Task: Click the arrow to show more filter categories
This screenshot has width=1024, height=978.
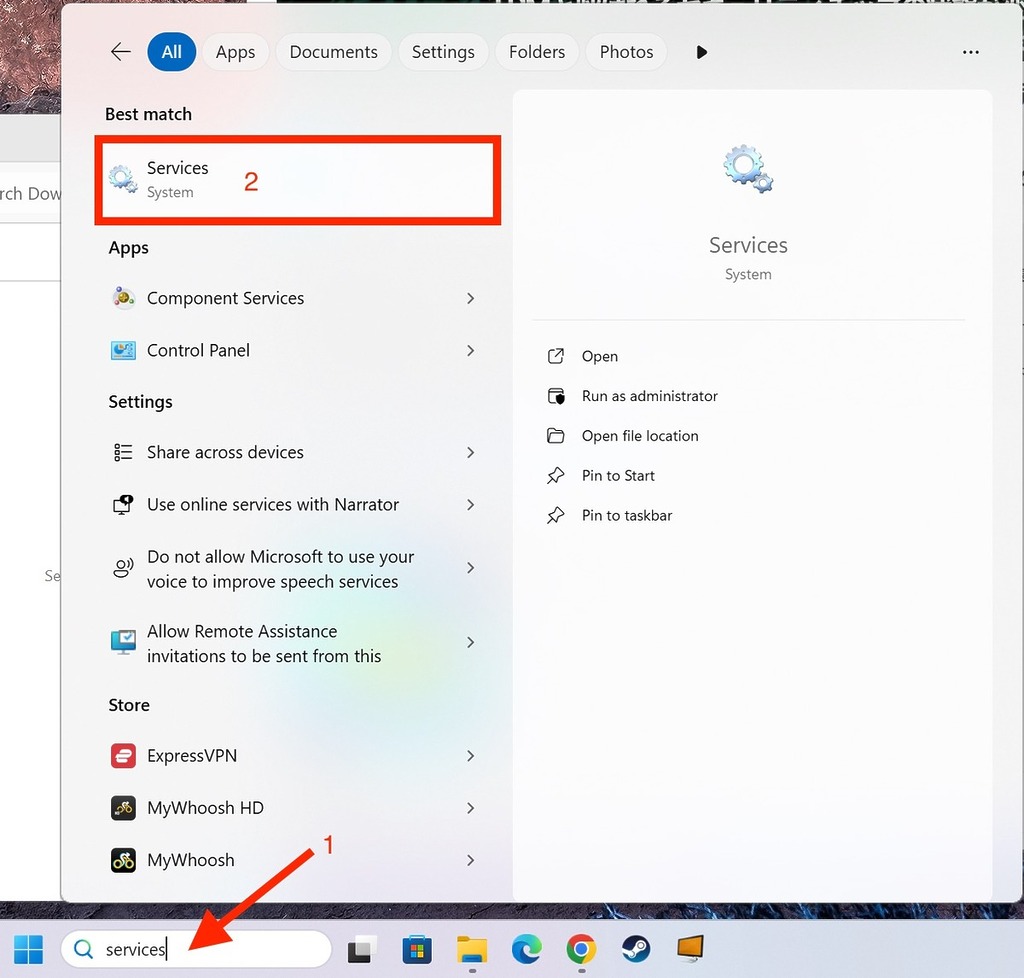Action: tap(700, 51)
